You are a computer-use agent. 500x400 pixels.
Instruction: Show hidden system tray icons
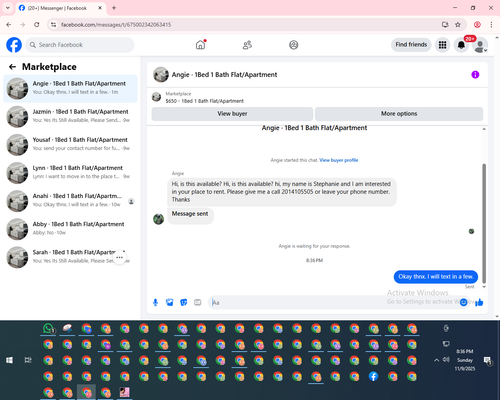[x=436, y=360]
